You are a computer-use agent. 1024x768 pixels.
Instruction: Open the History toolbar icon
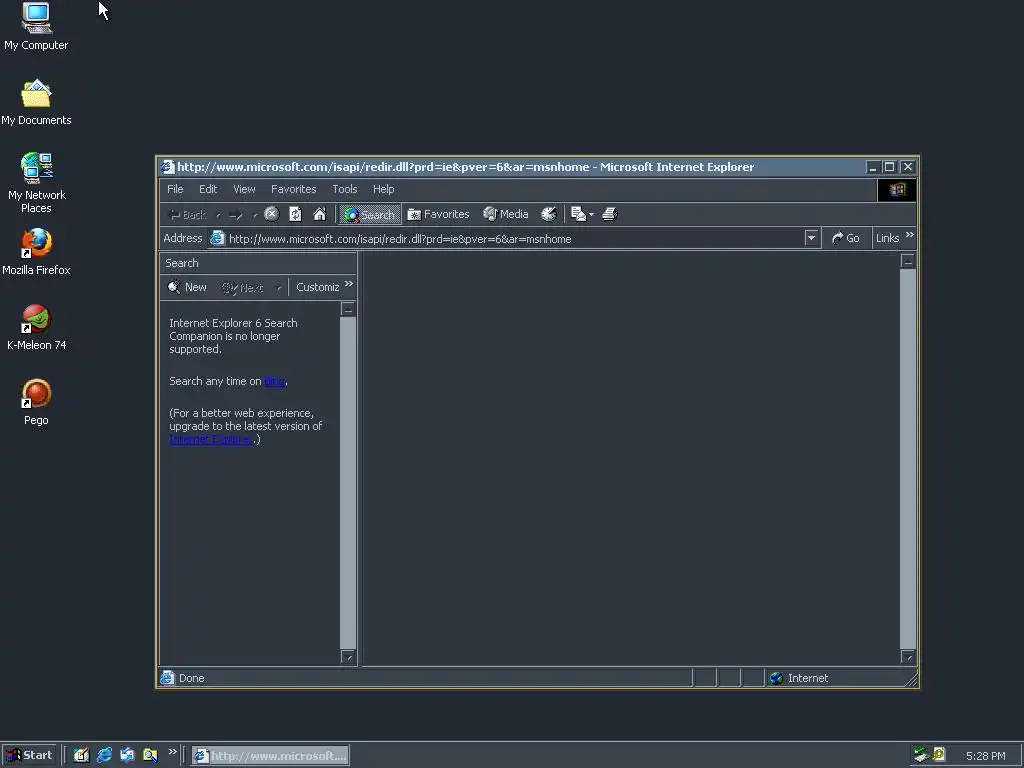coord(549,214)
